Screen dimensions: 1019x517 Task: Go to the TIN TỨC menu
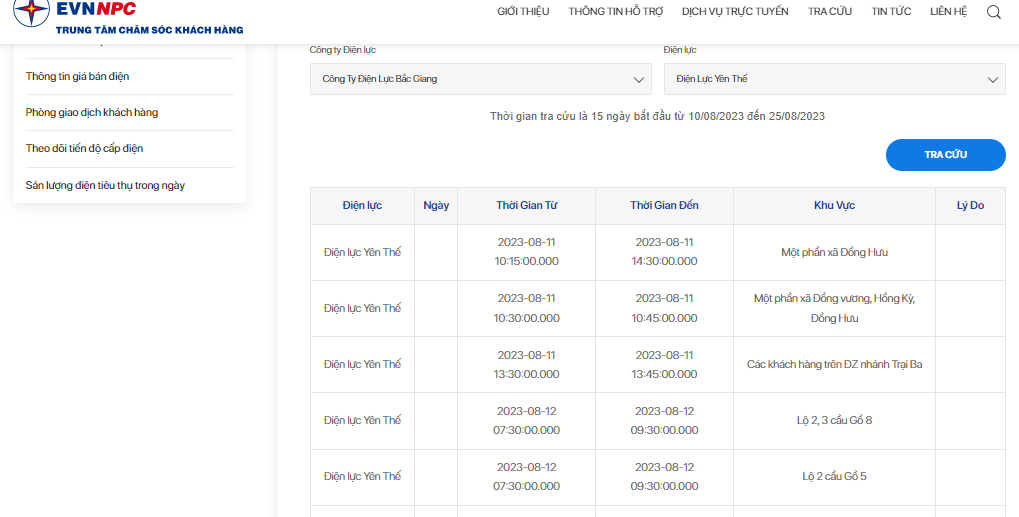891,12
